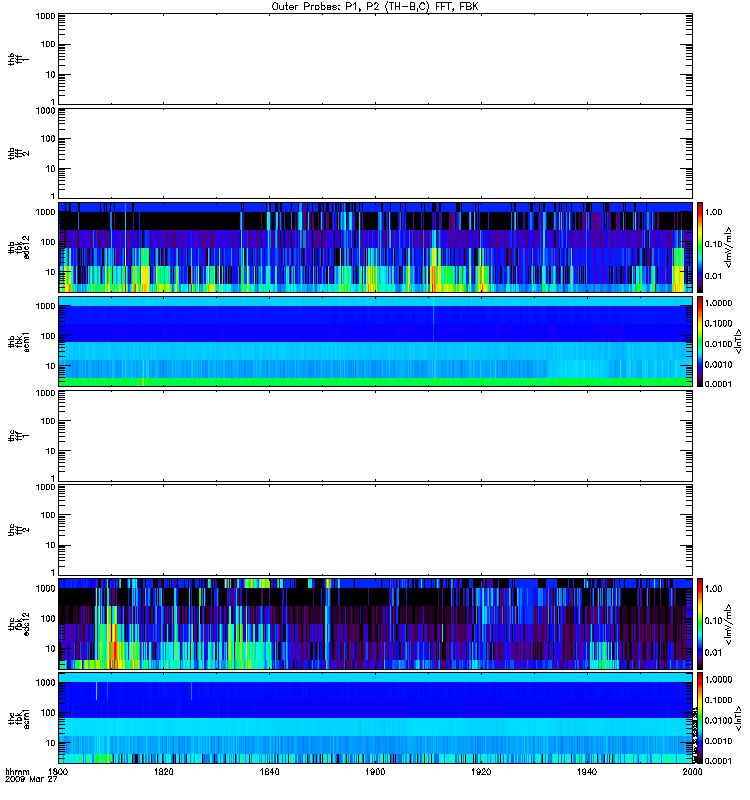Click the '1820' time axis label
Viewport: 750px width, 800px height.
tap(163, 771)
